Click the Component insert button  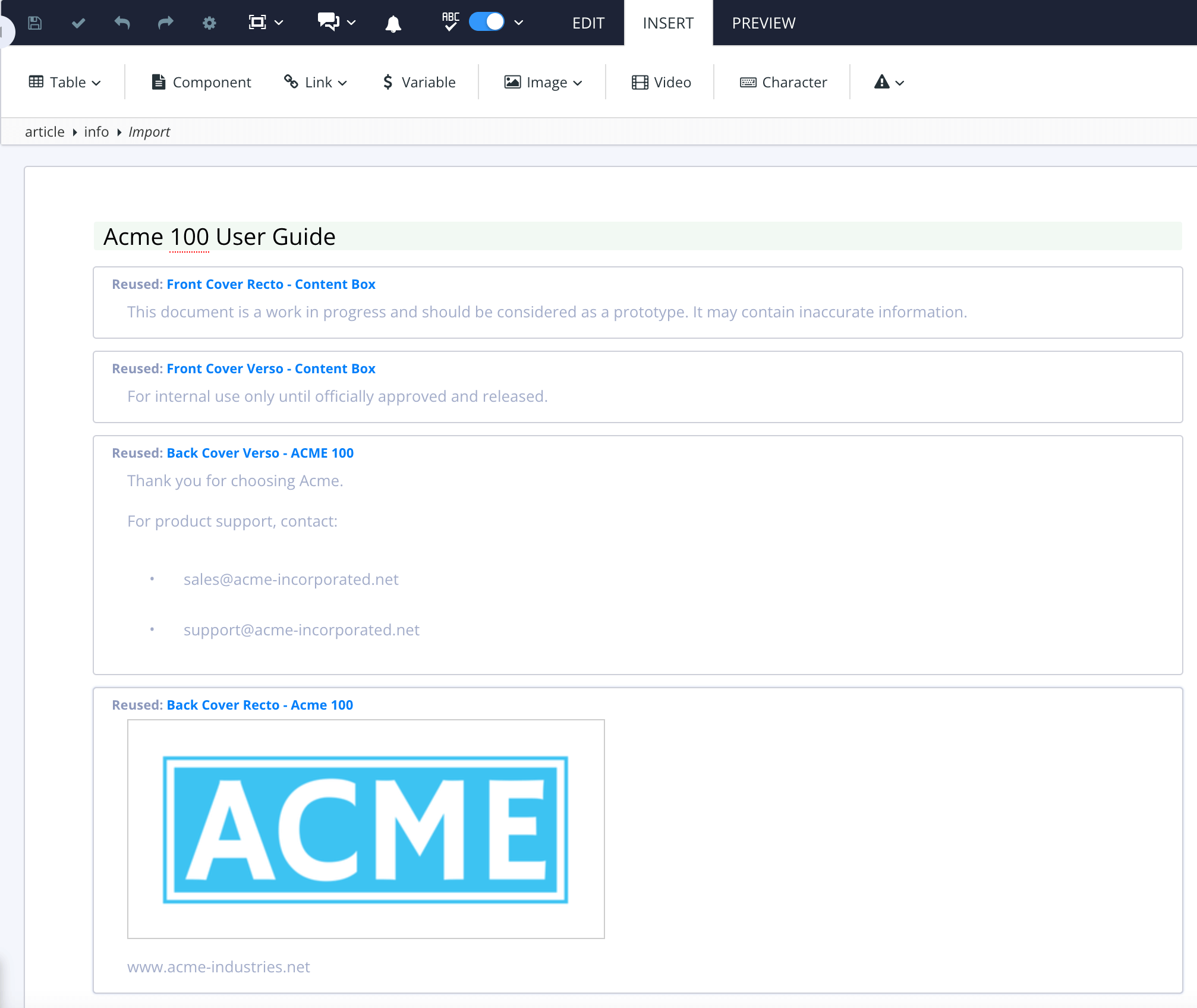(x=201, y=82)
